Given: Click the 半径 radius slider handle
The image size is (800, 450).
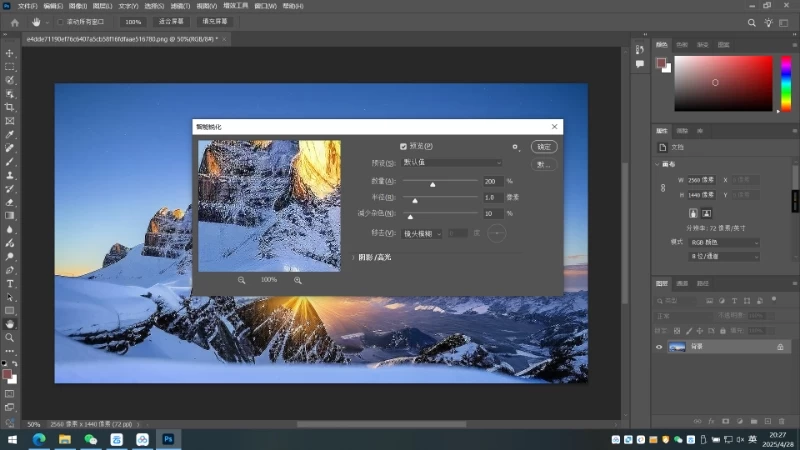Looking at the screenshot, I should [415, 201].
